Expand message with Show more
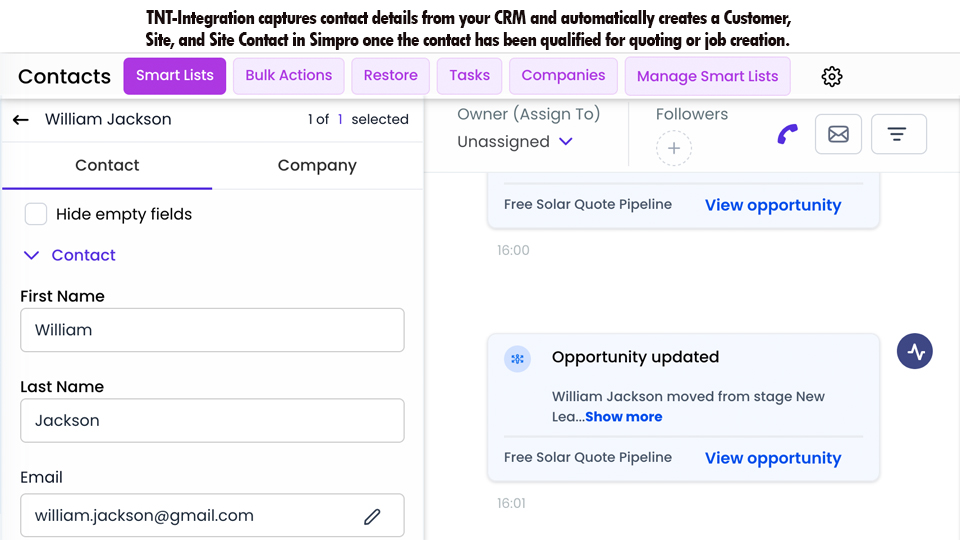The image size is (960, 540). pos(623,417)
